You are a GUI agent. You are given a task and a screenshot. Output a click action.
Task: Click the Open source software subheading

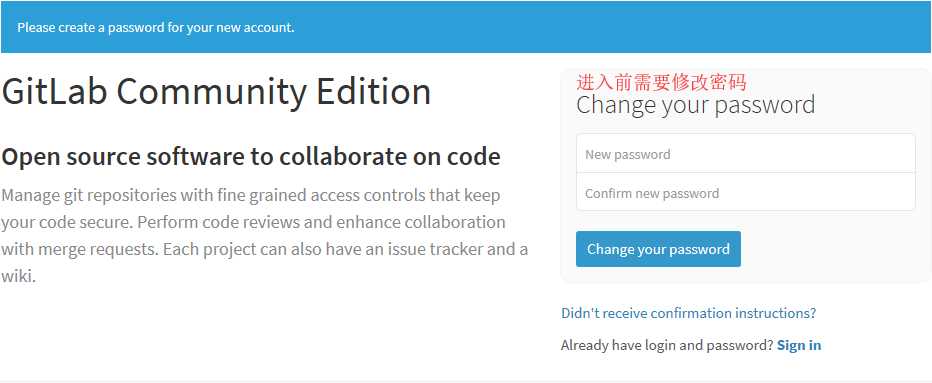pos(251,156)
